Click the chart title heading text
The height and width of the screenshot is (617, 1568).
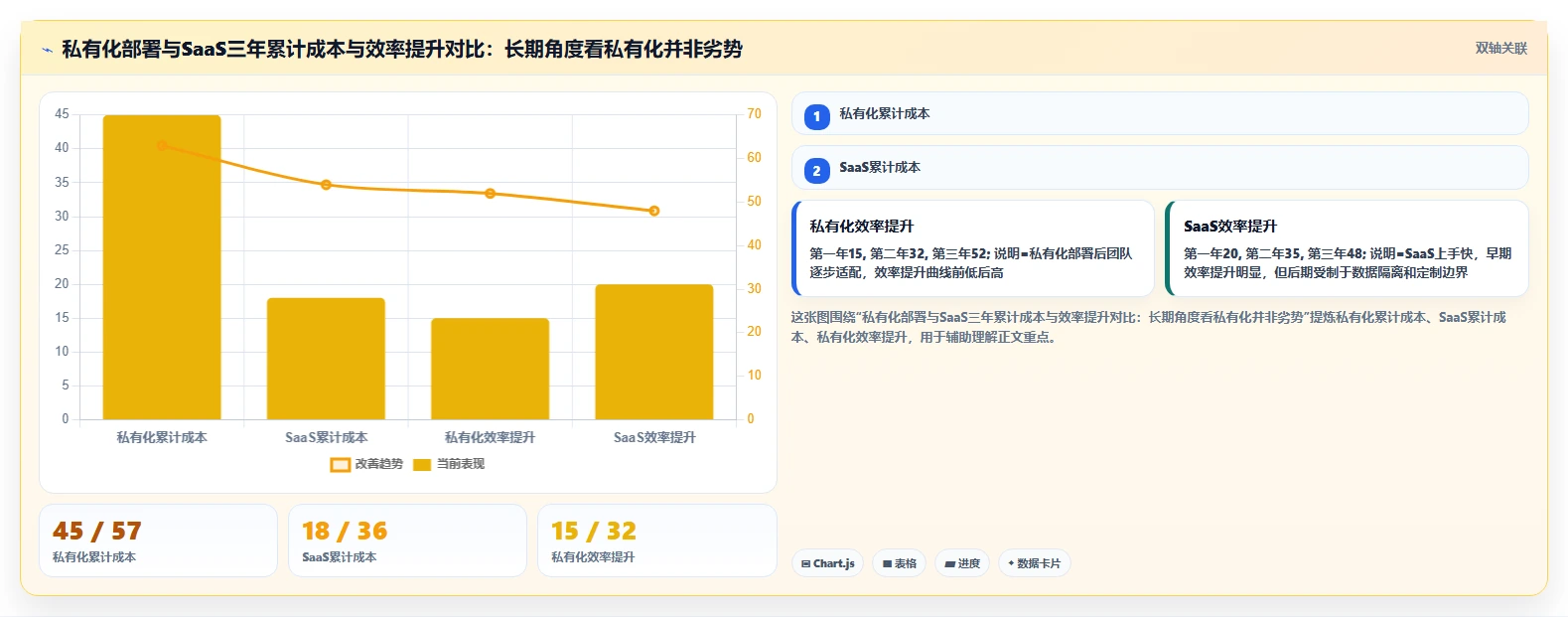[x=402, y=49]
